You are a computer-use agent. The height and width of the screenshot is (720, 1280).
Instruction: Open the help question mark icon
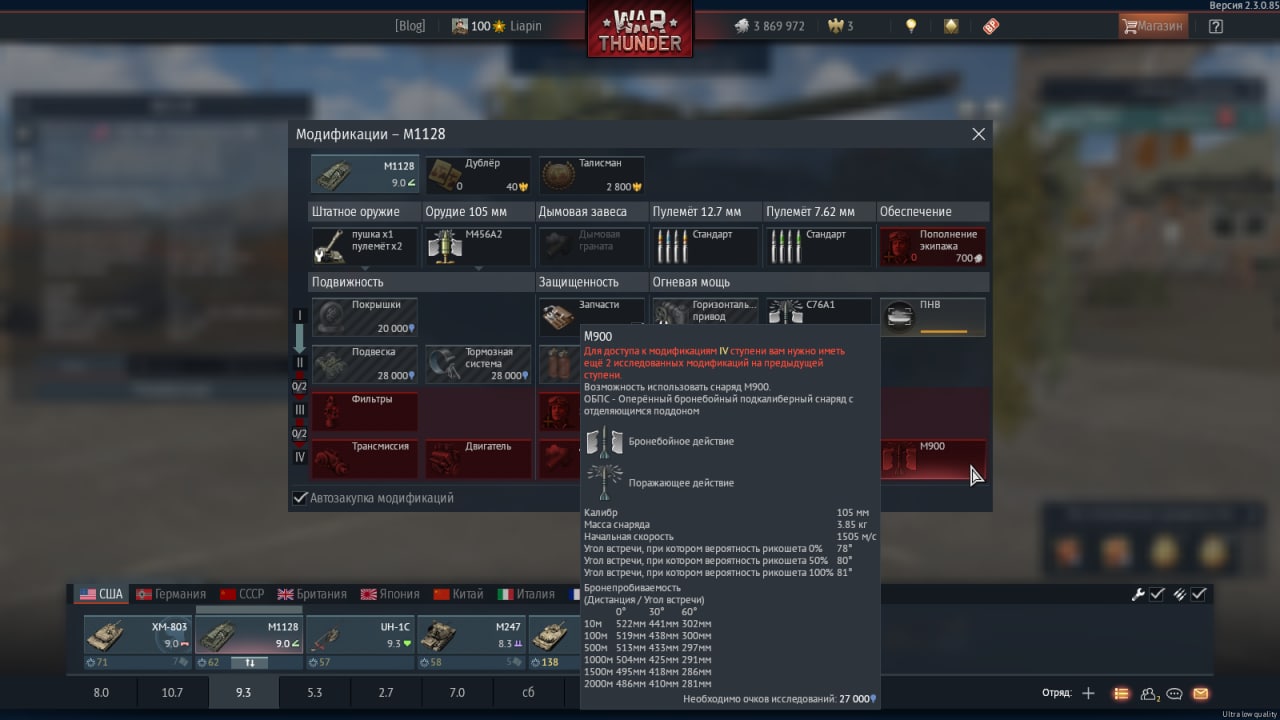1215,27
